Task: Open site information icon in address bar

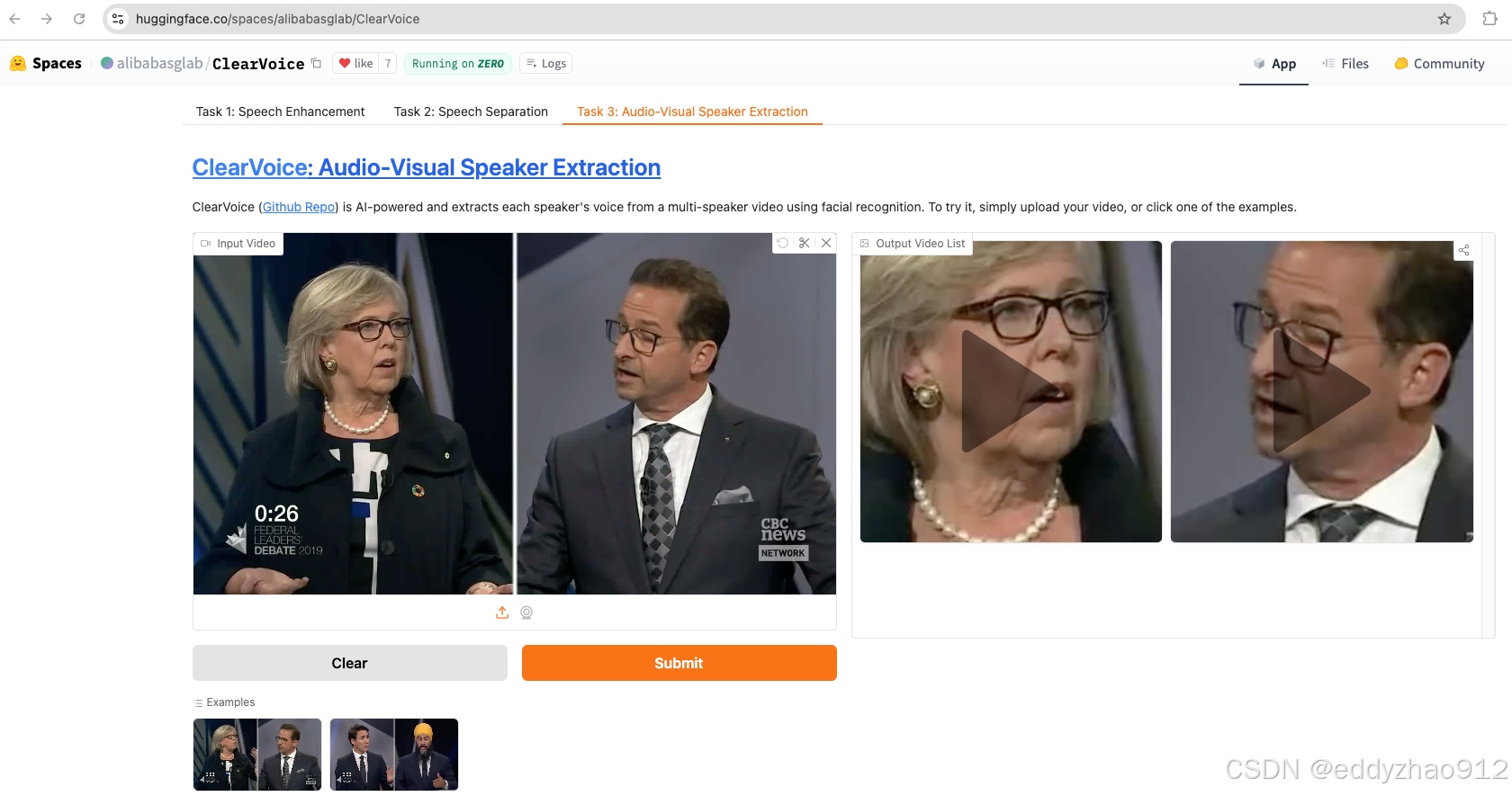Action: (118, 19)
